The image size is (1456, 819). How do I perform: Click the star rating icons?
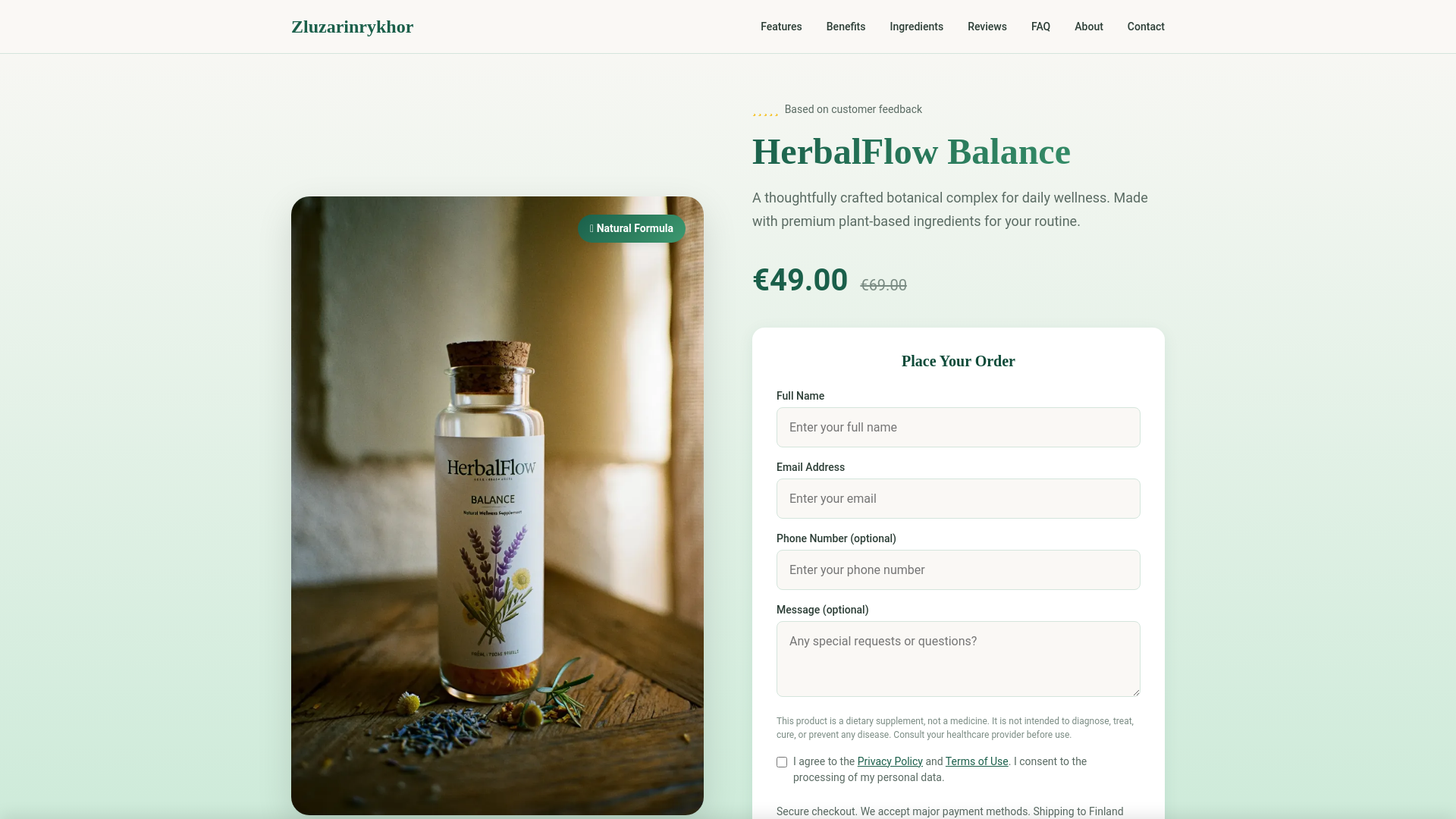(x=765, y=111)
